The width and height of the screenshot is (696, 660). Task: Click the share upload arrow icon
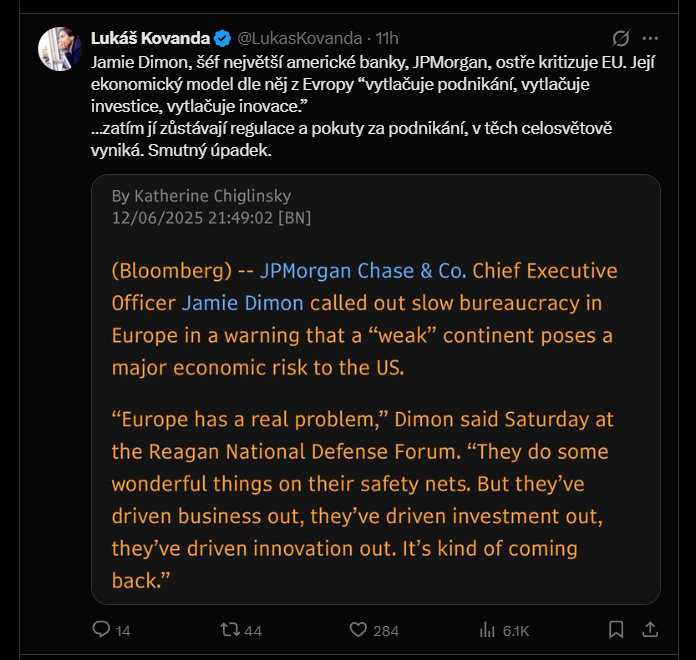click(649, 629)
